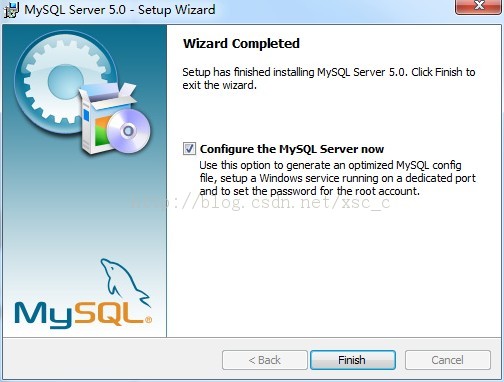Click the registered trademark symbol beside MySQL
504x382 pixels.
pyautogui.click(x=149, y=320)
